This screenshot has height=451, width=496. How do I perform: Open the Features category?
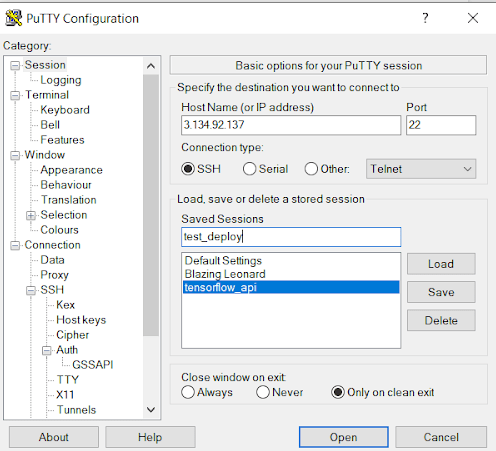62,140
